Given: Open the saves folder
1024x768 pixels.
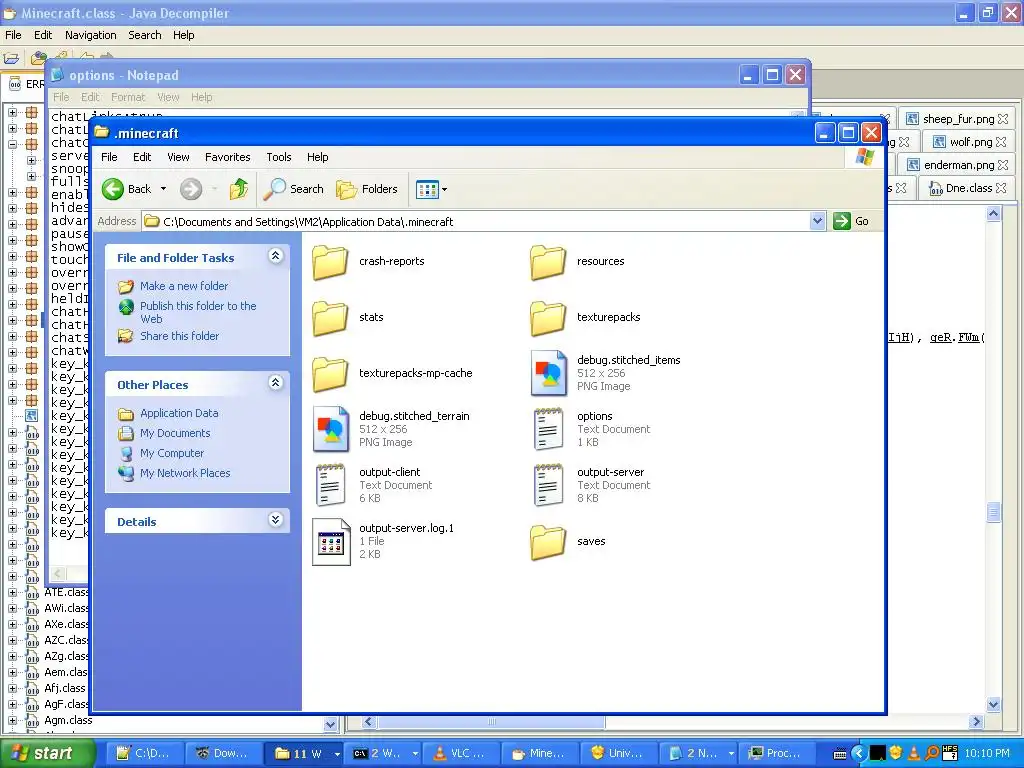Looking at the screenshot, I should pyautogui.click(x=569, y=541).
